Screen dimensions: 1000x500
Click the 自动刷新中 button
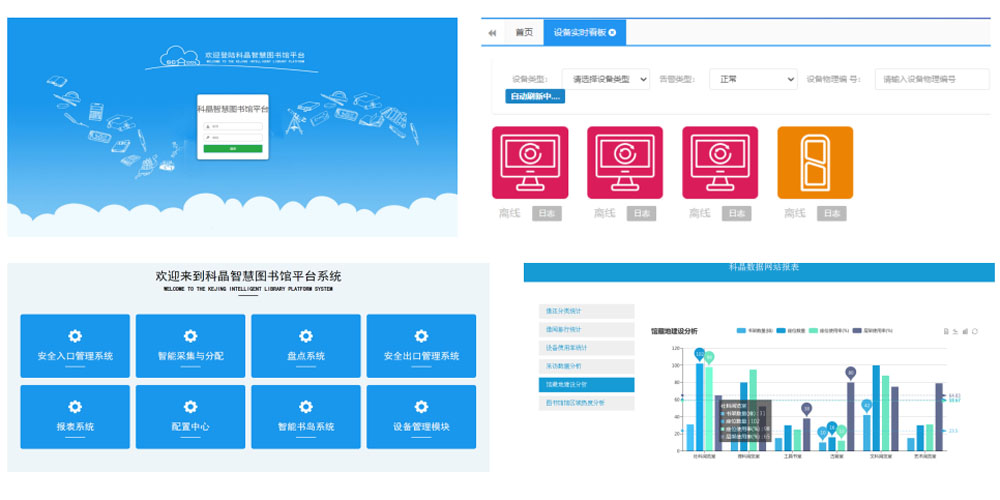[x=536, y=97]
